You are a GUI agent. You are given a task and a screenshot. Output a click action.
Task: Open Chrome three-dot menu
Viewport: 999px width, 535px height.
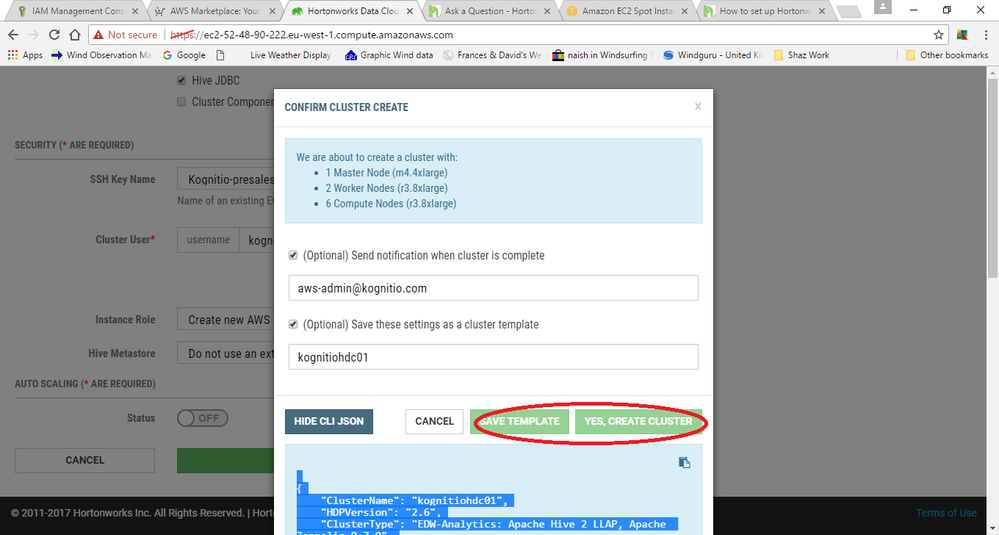tap(986, 35)
